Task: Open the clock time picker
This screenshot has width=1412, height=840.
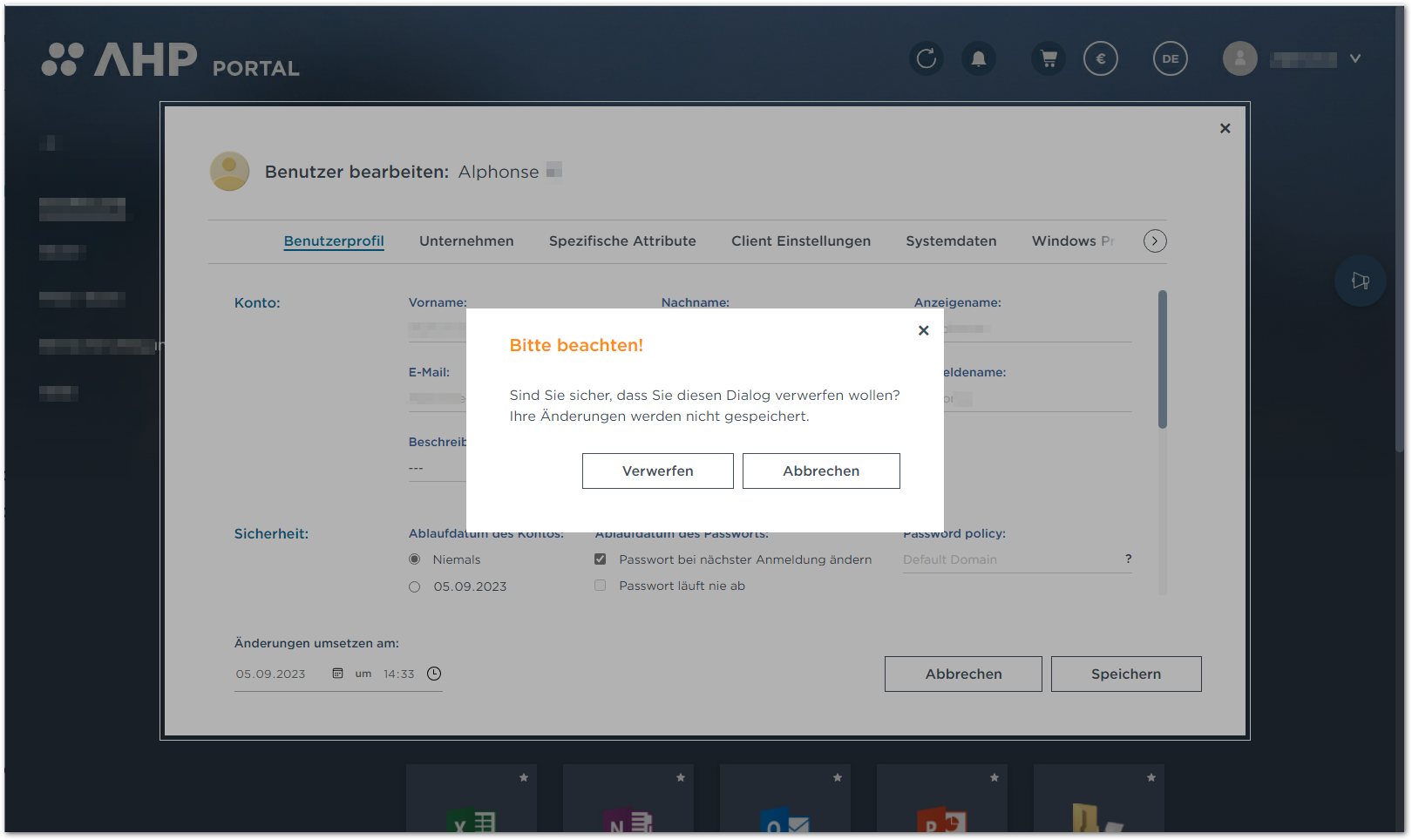Action: coord(434,674)
